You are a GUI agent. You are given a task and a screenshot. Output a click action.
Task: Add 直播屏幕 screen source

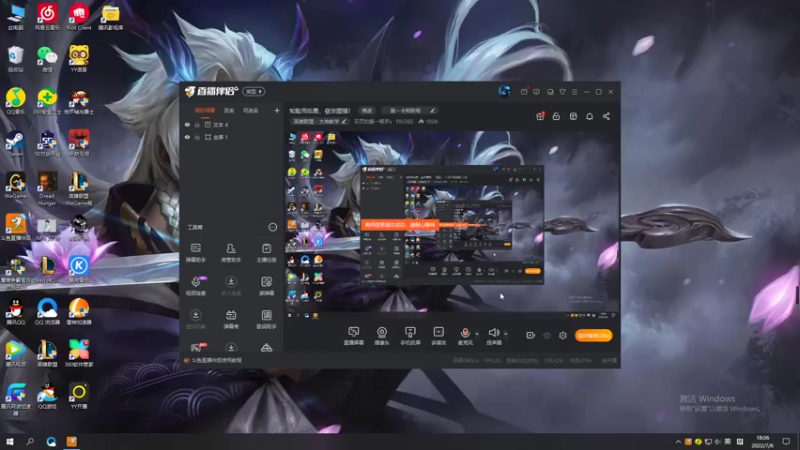coord(354,336)
